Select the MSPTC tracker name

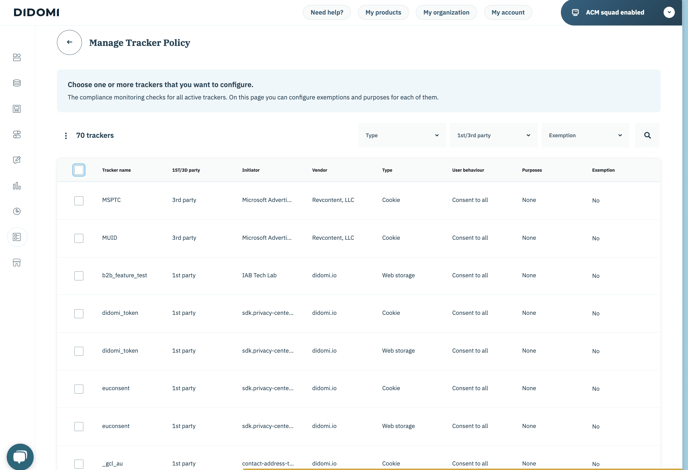111,200
